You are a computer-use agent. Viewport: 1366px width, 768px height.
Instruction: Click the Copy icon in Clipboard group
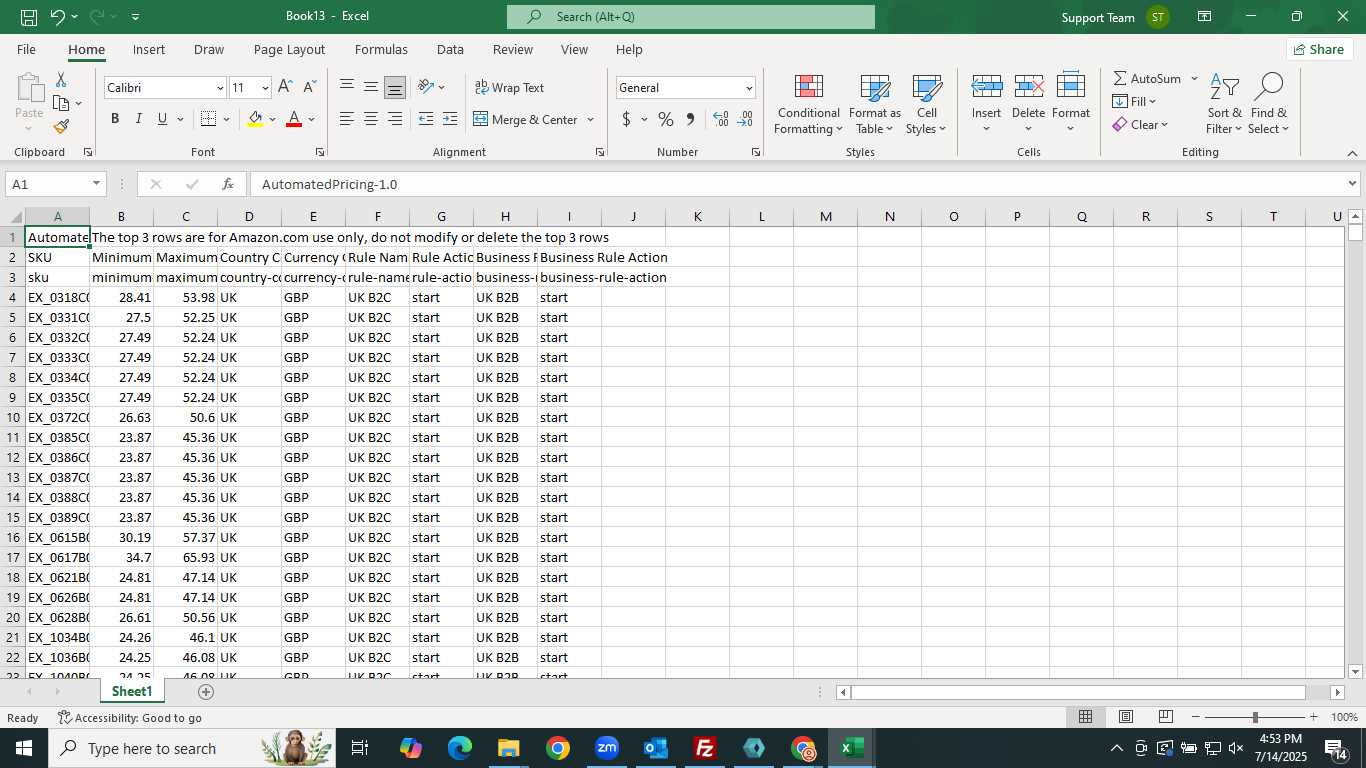[x=61, y=103]
